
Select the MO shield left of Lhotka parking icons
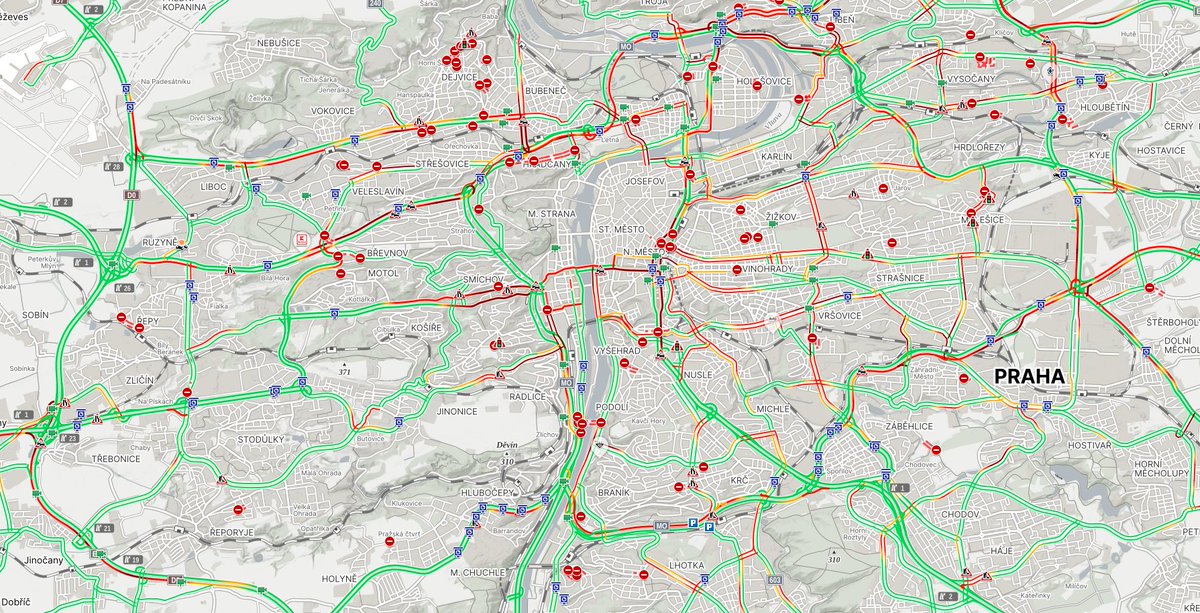pyautogui.click(x=660, y=525)
